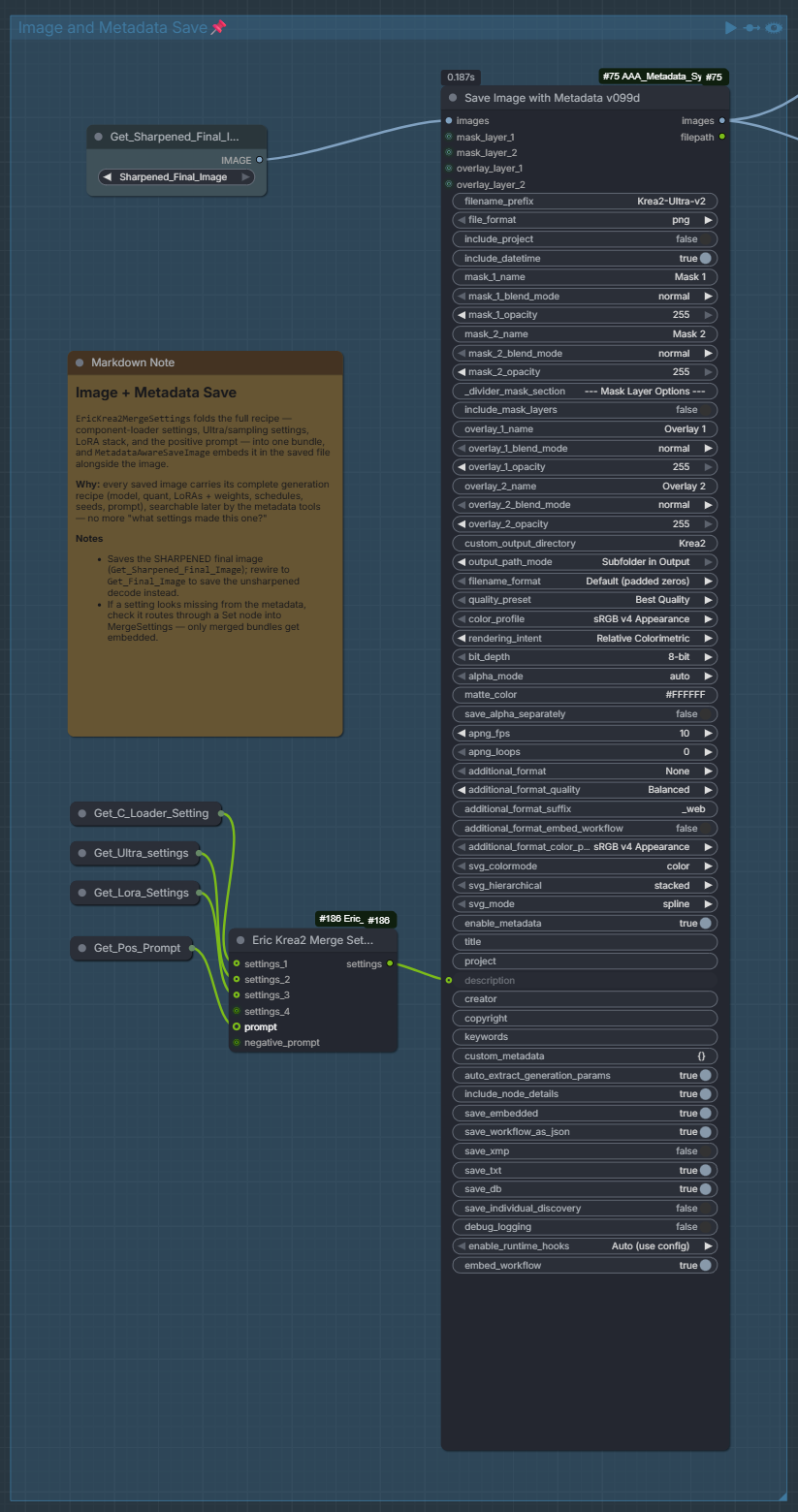Click the keywords text field
The image size is (798, 1512).
click(585, 1037)
